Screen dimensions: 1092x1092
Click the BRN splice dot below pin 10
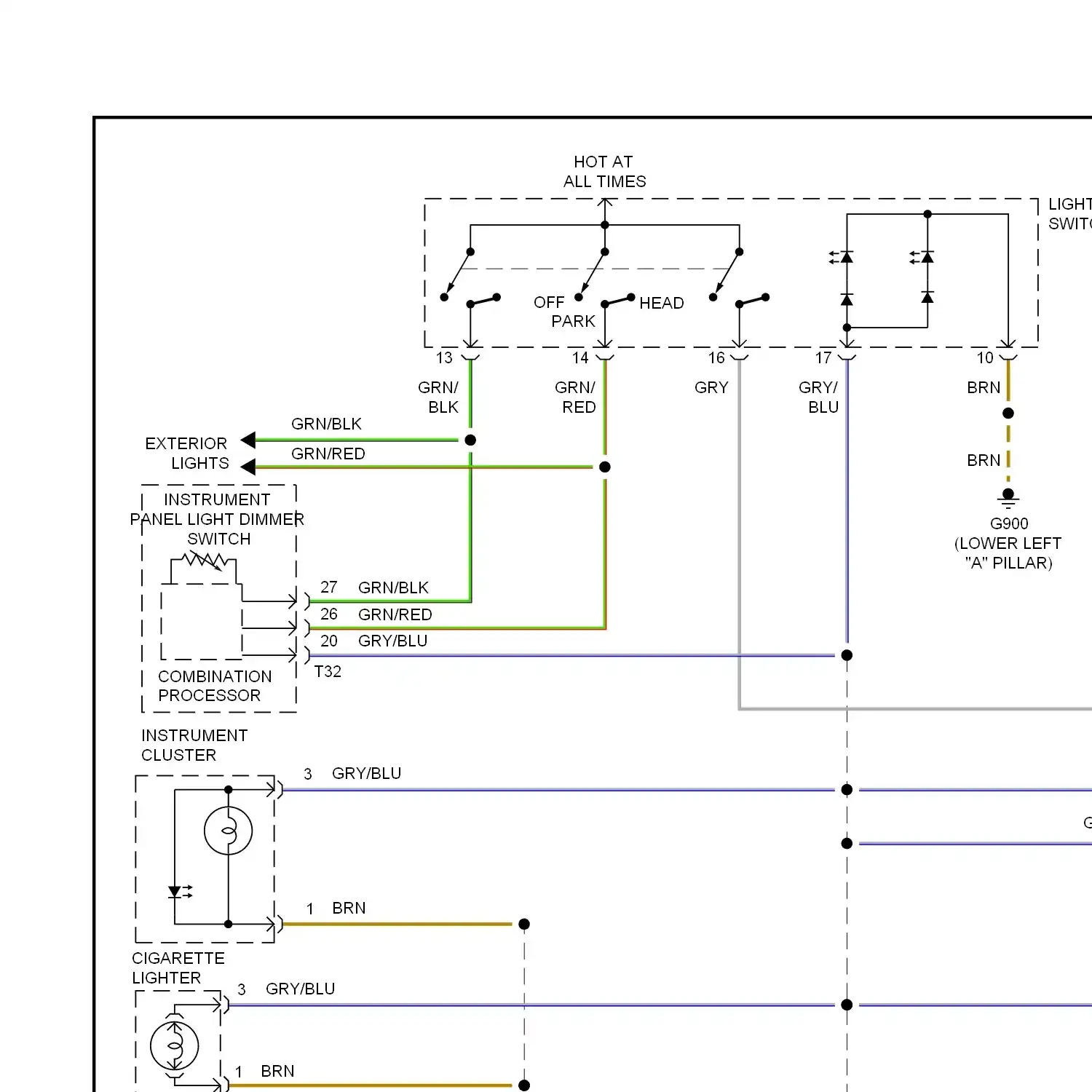(1008, 413)
